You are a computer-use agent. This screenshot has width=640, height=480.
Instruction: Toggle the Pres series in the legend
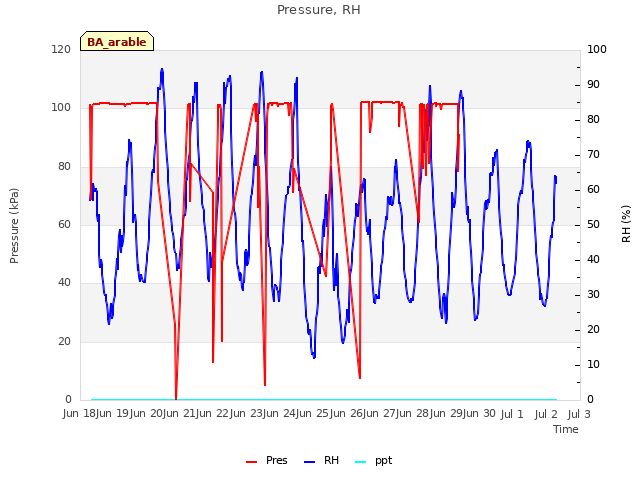(x=267, y=460)
